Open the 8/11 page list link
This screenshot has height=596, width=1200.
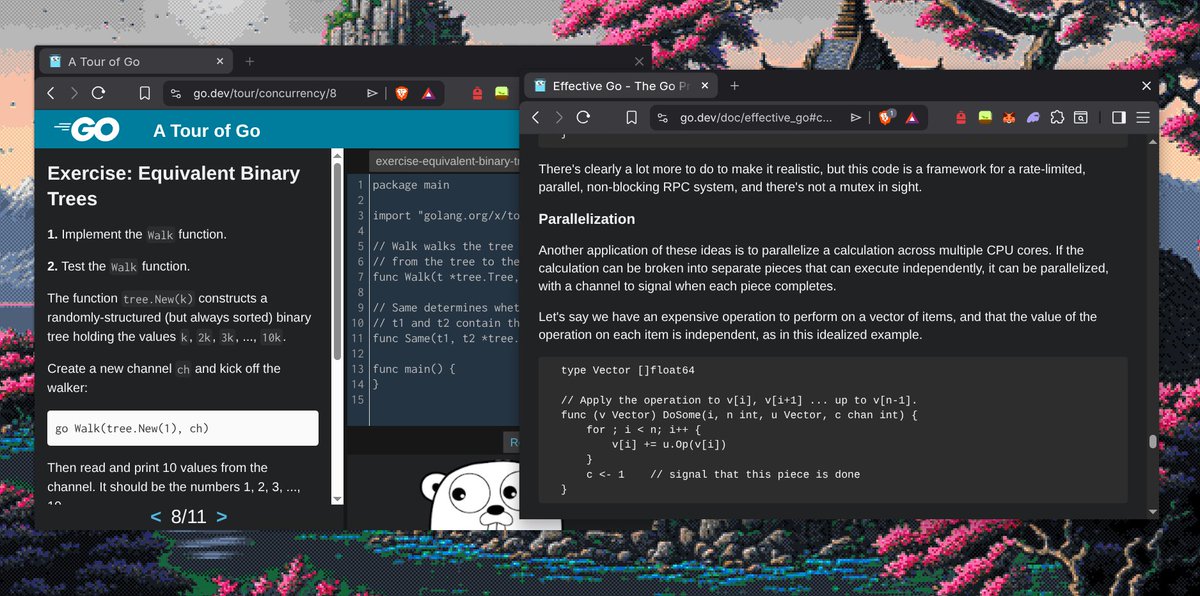click(x=189, y=516)
